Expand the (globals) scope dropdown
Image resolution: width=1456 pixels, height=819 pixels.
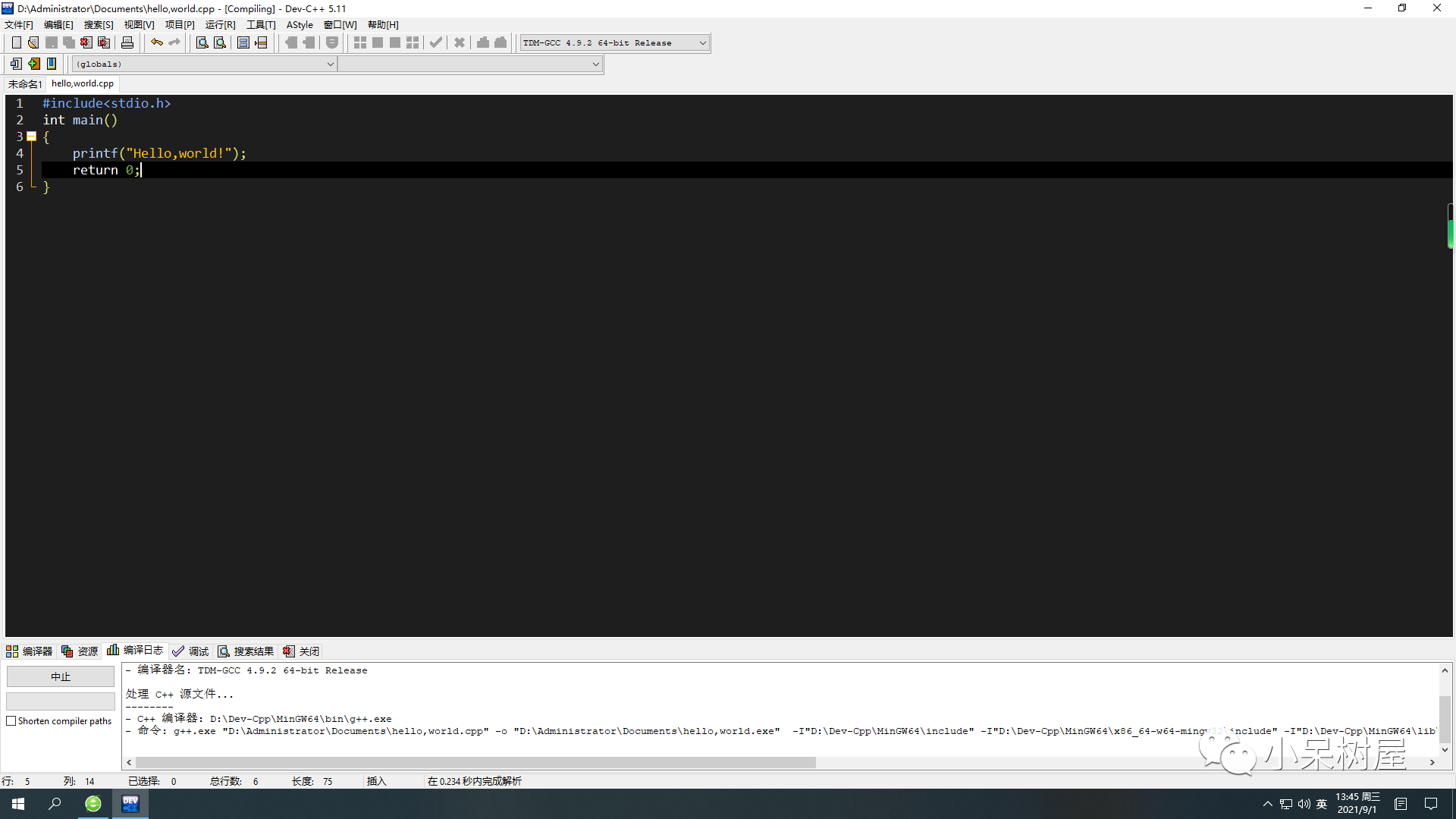330,64
